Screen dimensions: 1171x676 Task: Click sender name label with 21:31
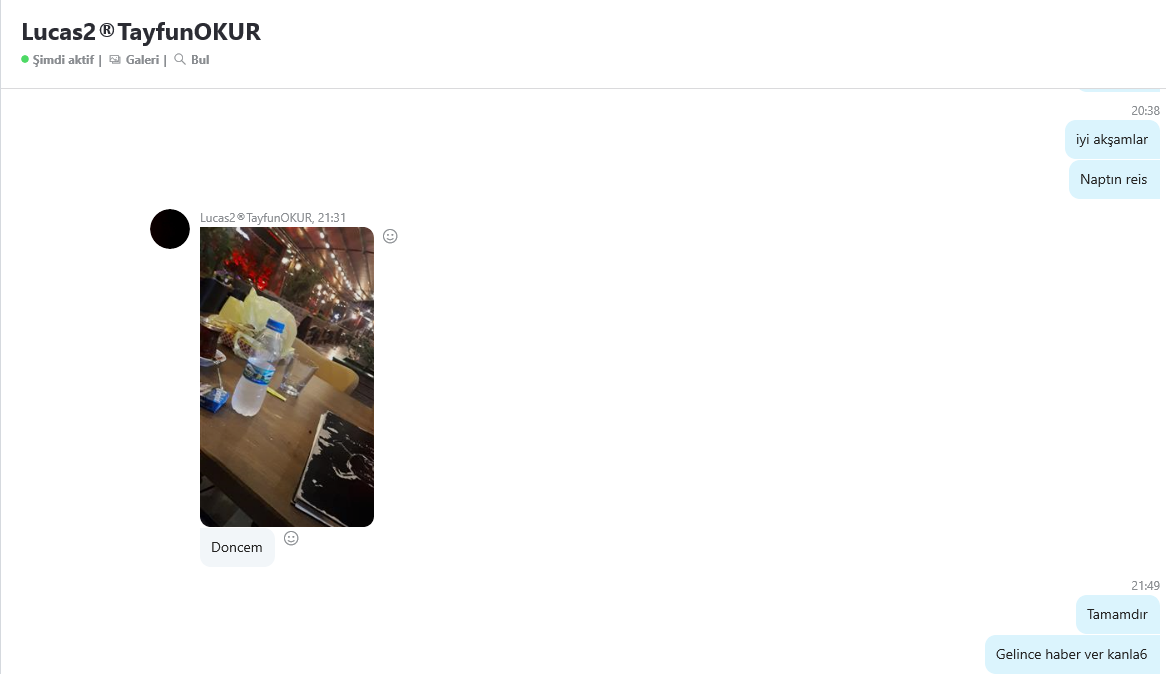(x=273, y=217)
